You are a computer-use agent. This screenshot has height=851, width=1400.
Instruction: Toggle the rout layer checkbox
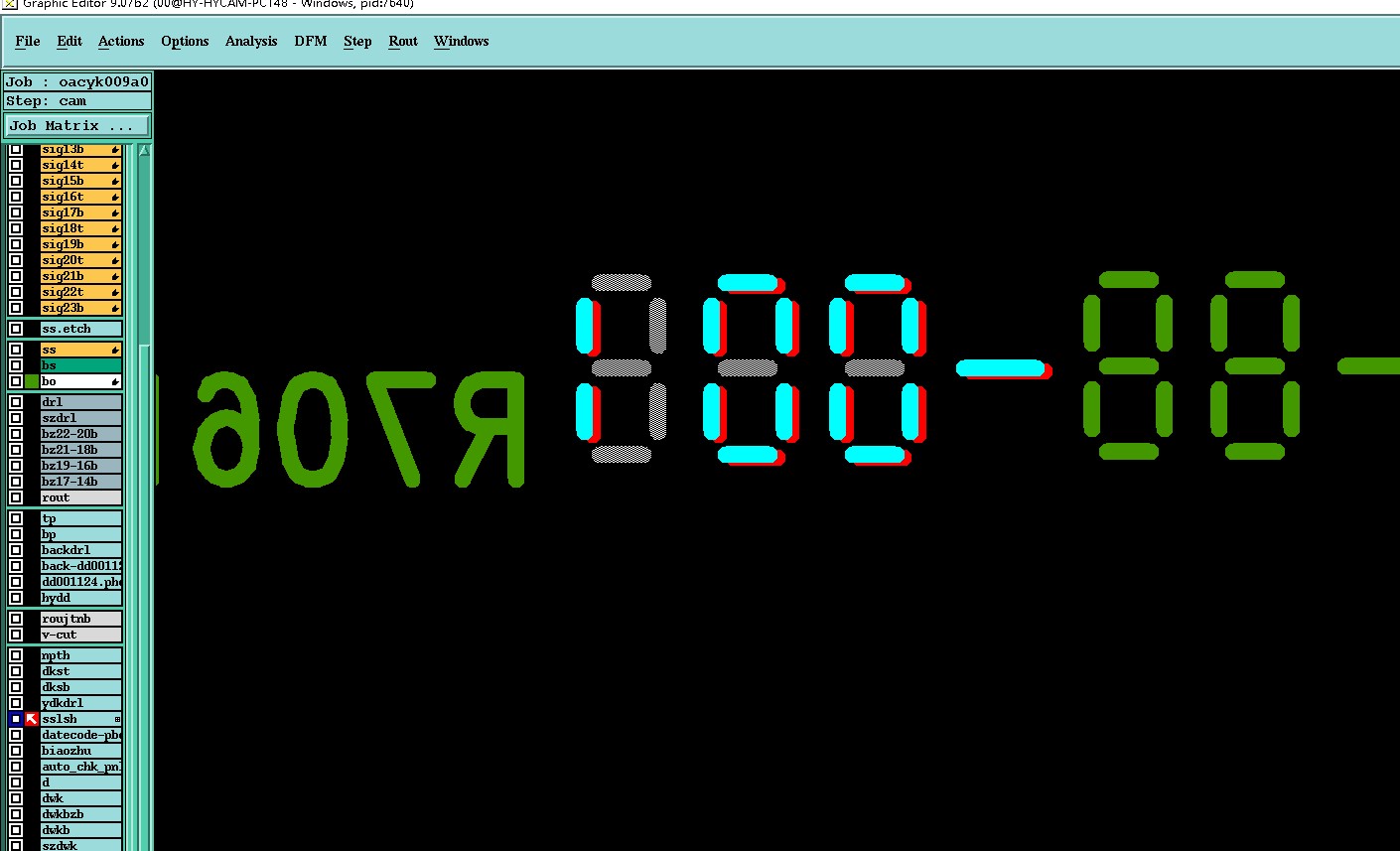[x=16, y=497]
